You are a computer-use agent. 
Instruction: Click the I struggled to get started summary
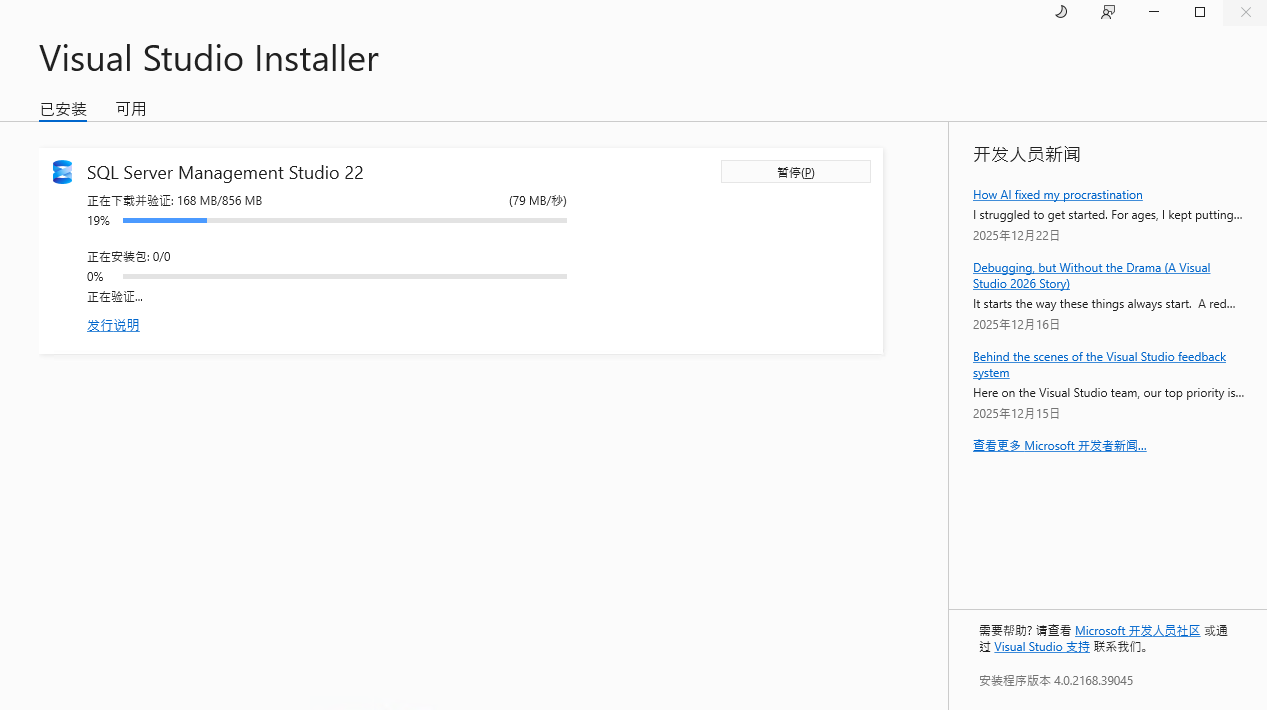click(x=1108, y=215)
